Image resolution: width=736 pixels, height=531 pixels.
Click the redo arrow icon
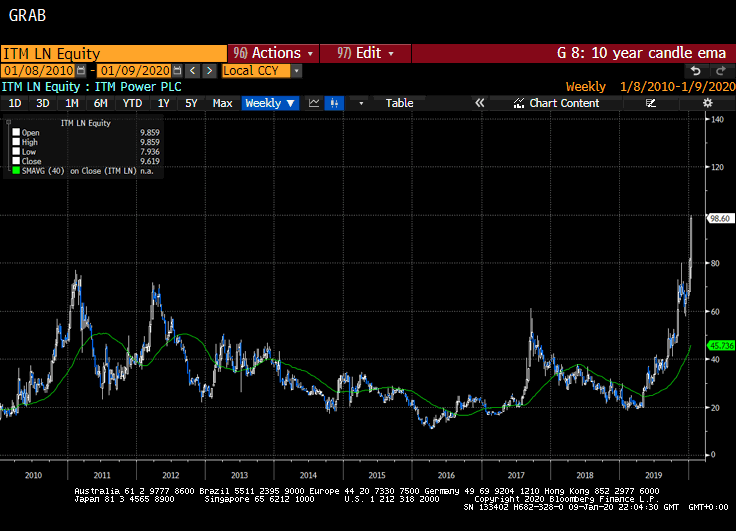point(721,71)
